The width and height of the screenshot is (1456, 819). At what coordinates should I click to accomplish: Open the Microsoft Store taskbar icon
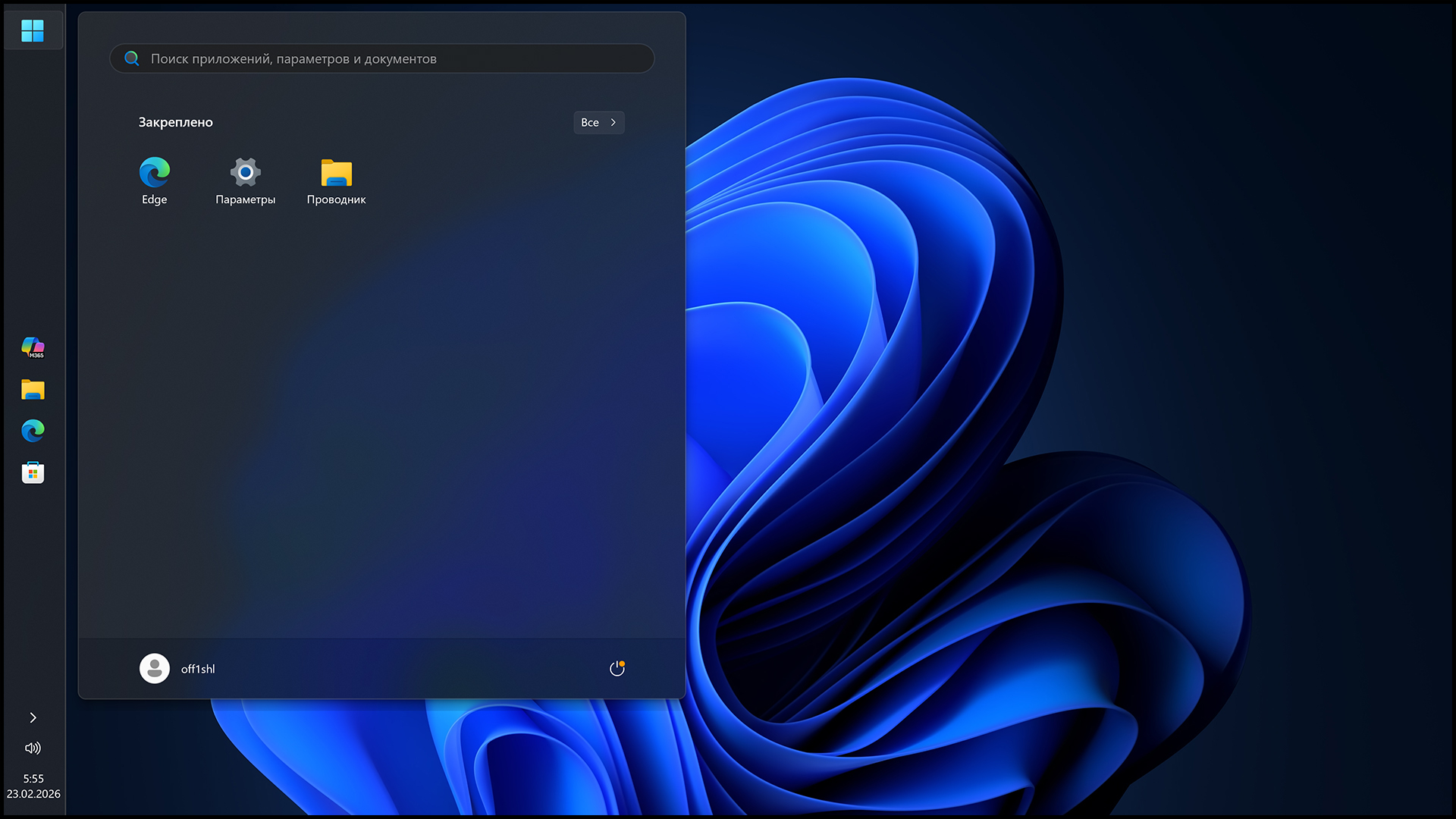[33, 472]
